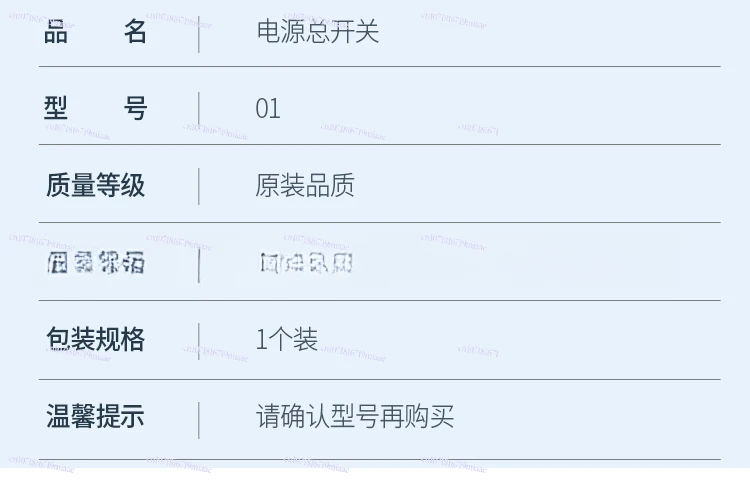Click vertical separator in the 型号 row
This screenshot has height=504, width=750.
tap(199, 109)
